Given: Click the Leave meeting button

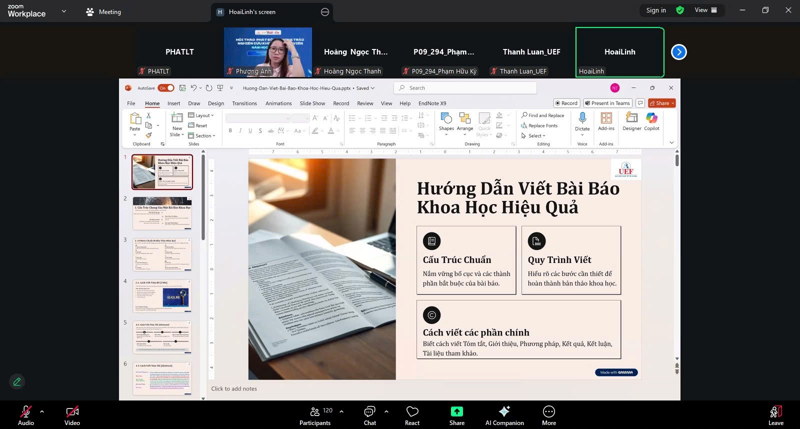Looking at the screenshot, I should click(775, 412).
